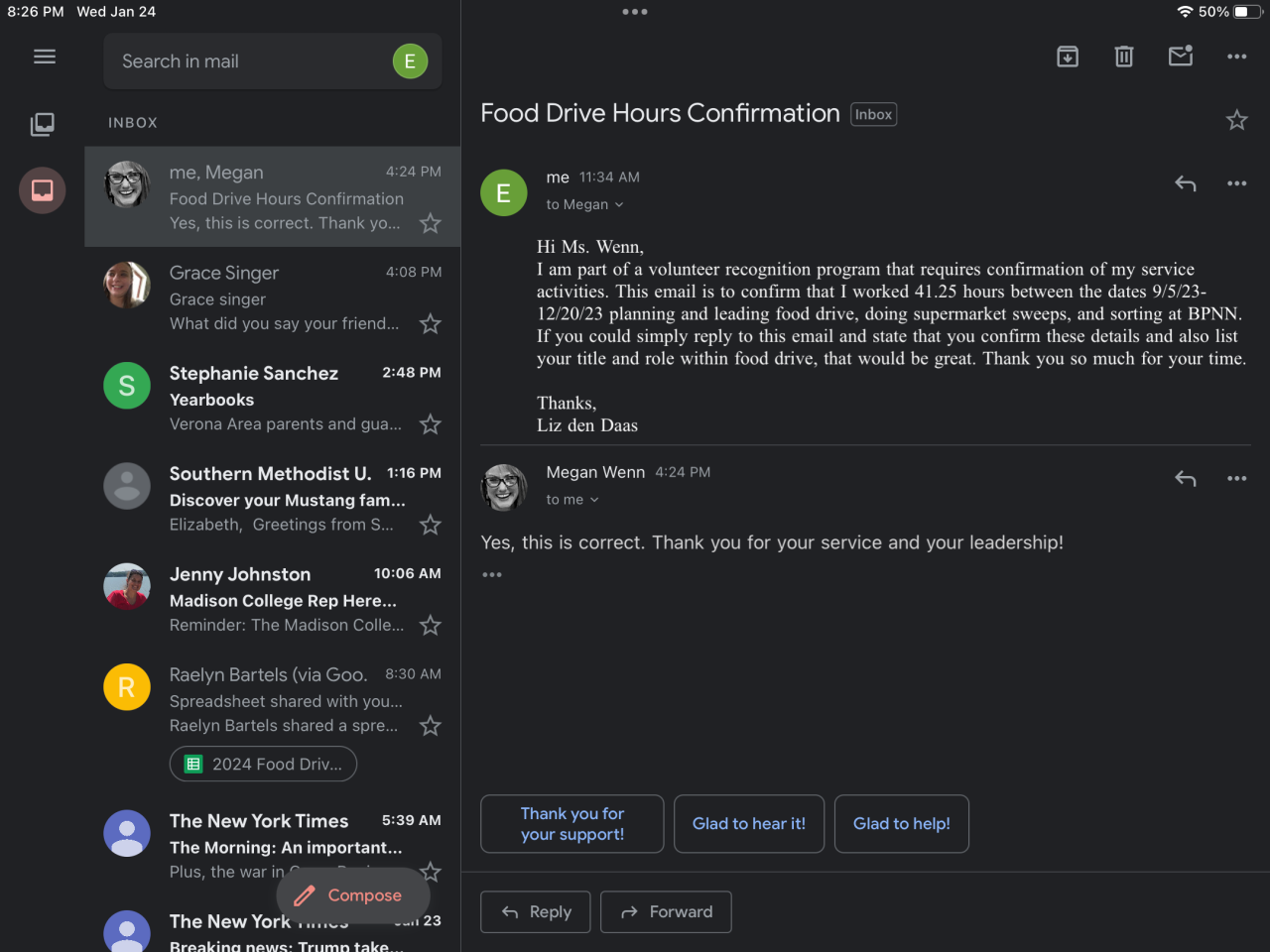Viewport: 1270px width, 952px height.
Task: Open more options for Megan Wenn's message
Action: pyautogui.click(x=1236, y=479)
